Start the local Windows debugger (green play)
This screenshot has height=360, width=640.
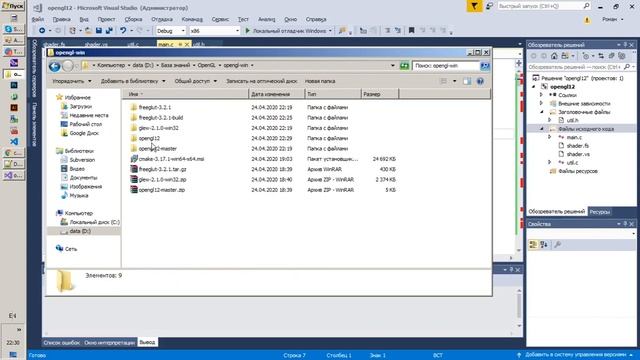247,31
